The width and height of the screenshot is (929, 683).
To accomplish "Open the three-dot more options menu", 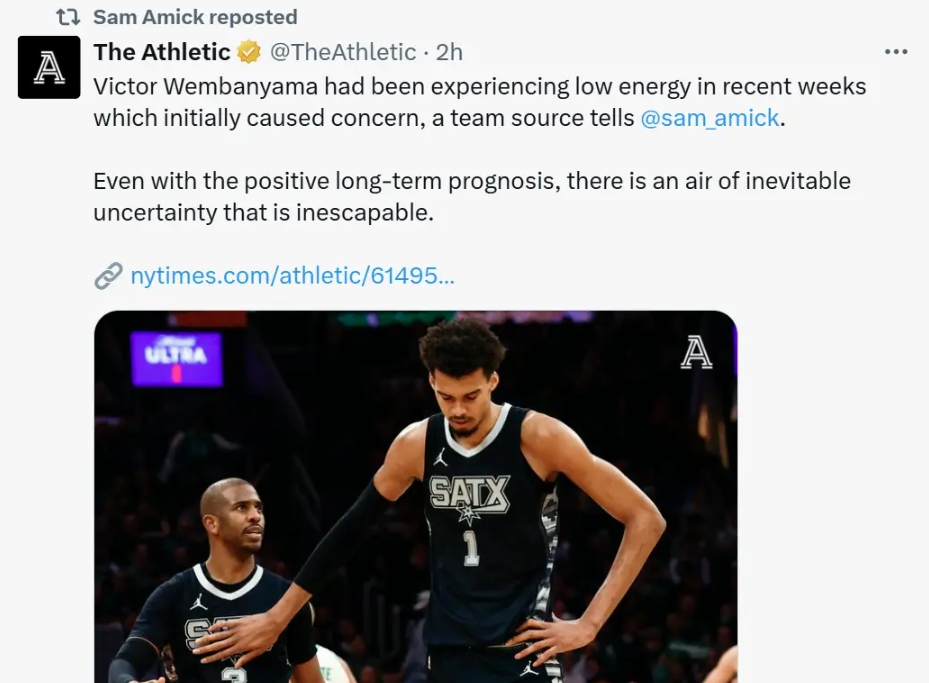I will [x=896, y=52].
